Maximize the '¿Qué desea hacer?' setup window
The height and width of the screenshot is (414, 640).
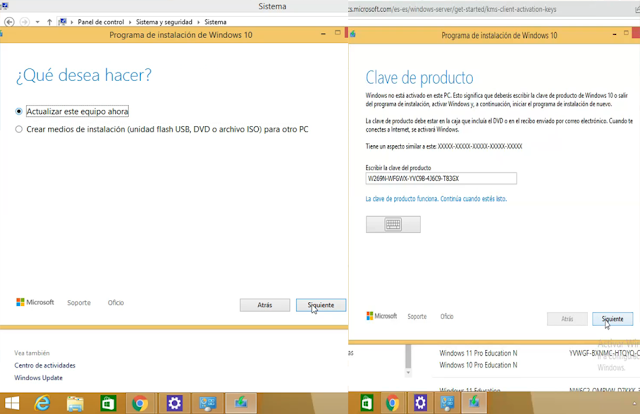pos(338,33)
